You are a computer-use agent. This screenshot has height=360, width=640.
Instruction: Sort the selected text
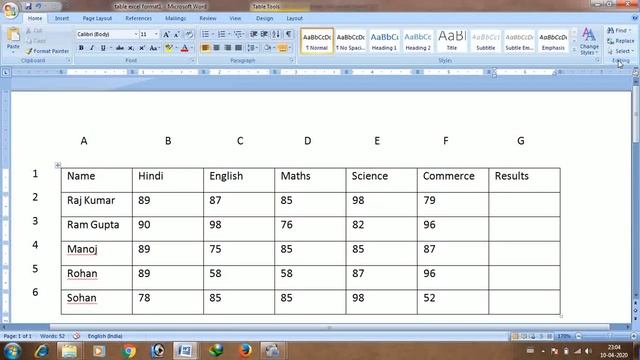[x=276, y=34]
